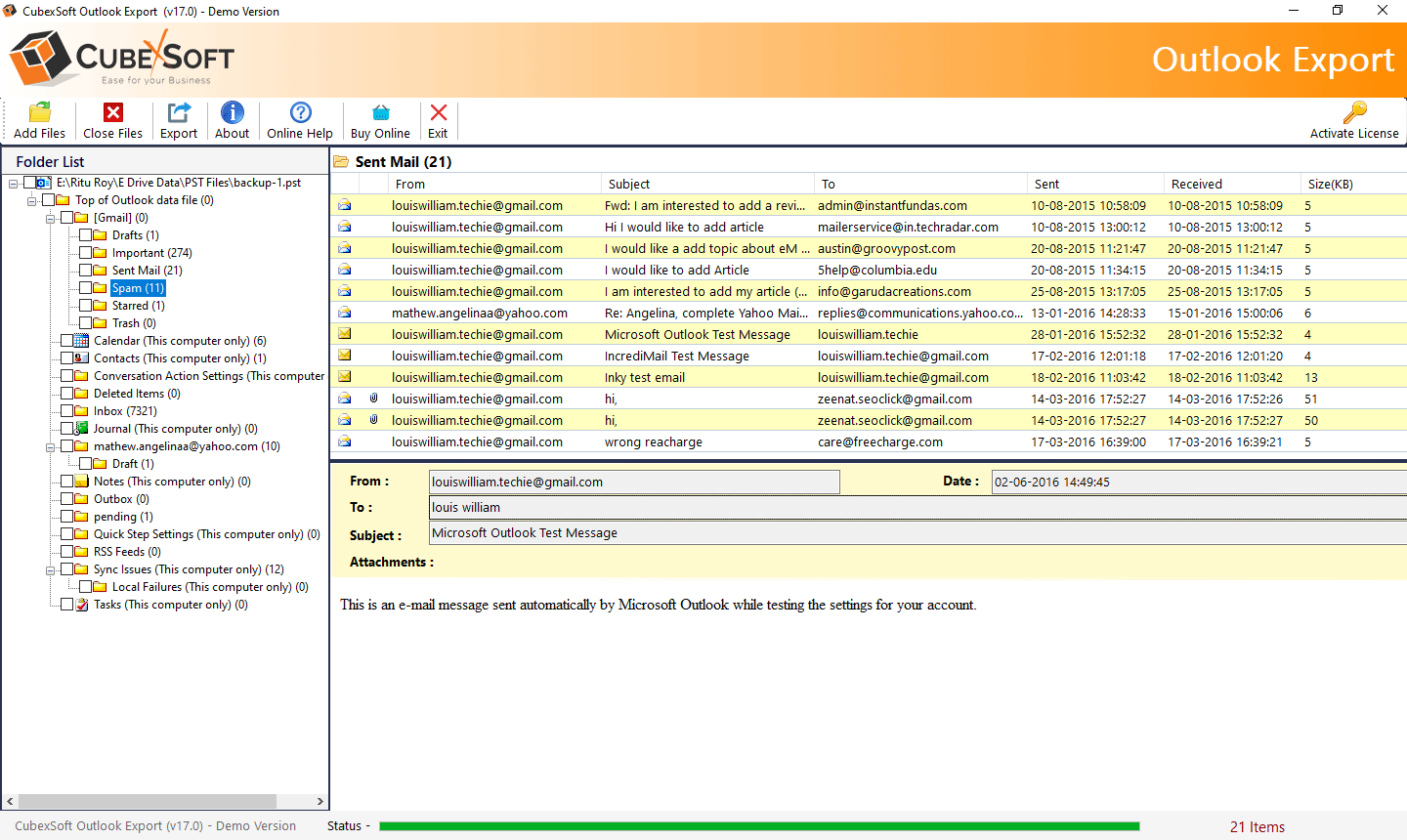Image resolution: width=1407 pixels, height=840 pixels.
Task: Click envelope icon of Microsoft Outlook Test Message row
Action: pos(345,334)
